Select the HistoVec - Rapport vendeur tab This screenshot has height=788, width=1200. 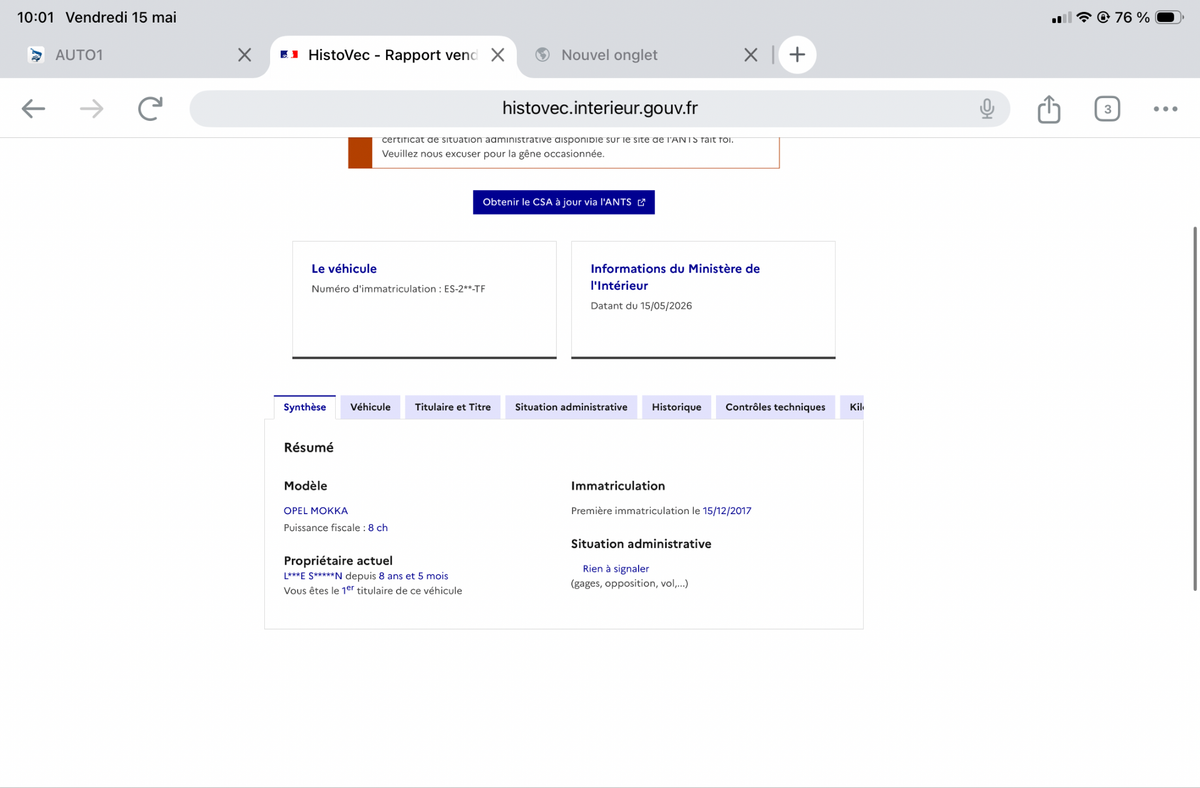point(393,55)
